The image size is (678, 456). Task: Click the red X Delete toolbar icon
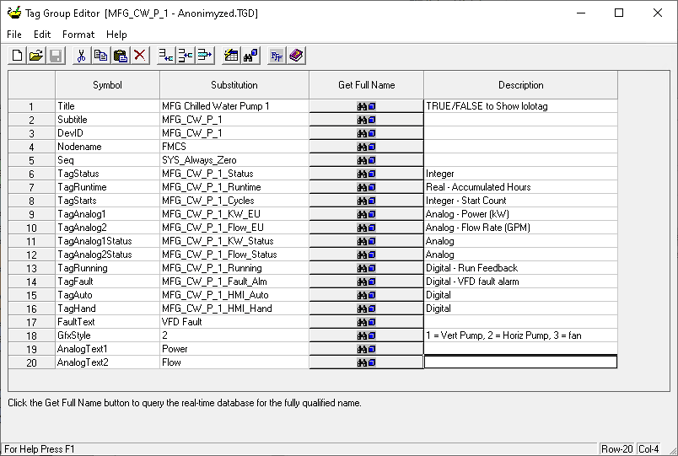140,56
